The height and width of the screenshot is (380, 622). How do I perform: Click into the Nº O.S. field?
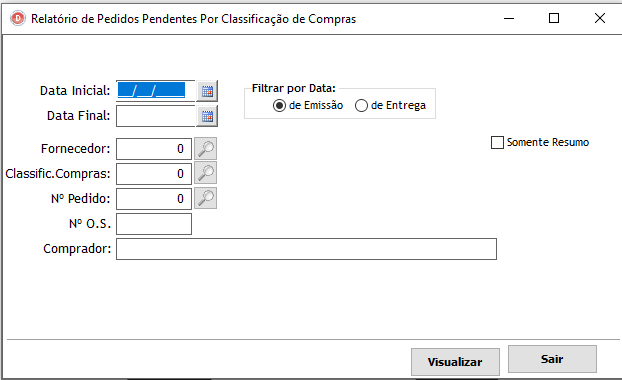click(x=154, y=224)
